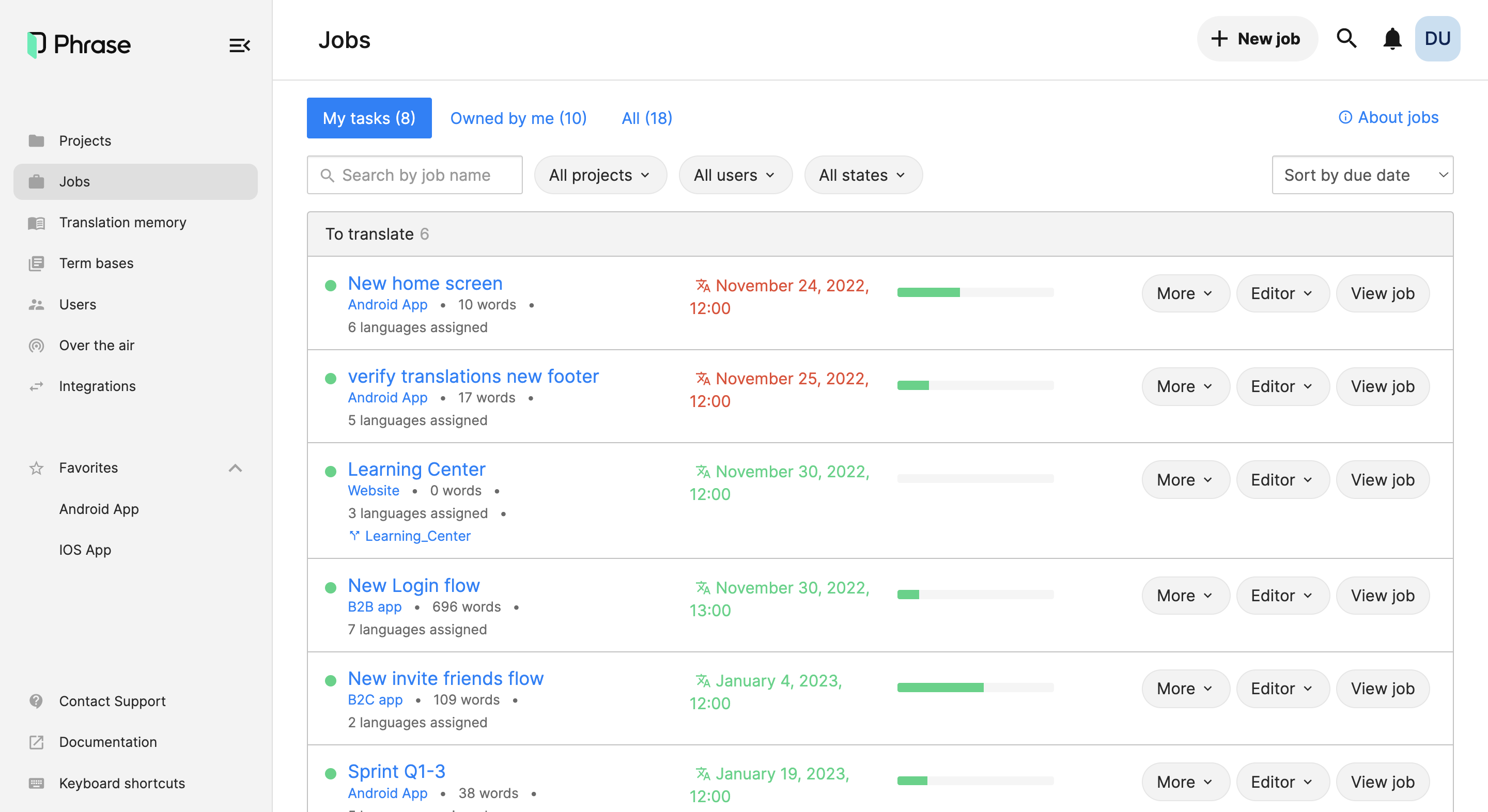Open Translation memory from sidebar icon
The image size is (1488, 812).
click(36, 223)
